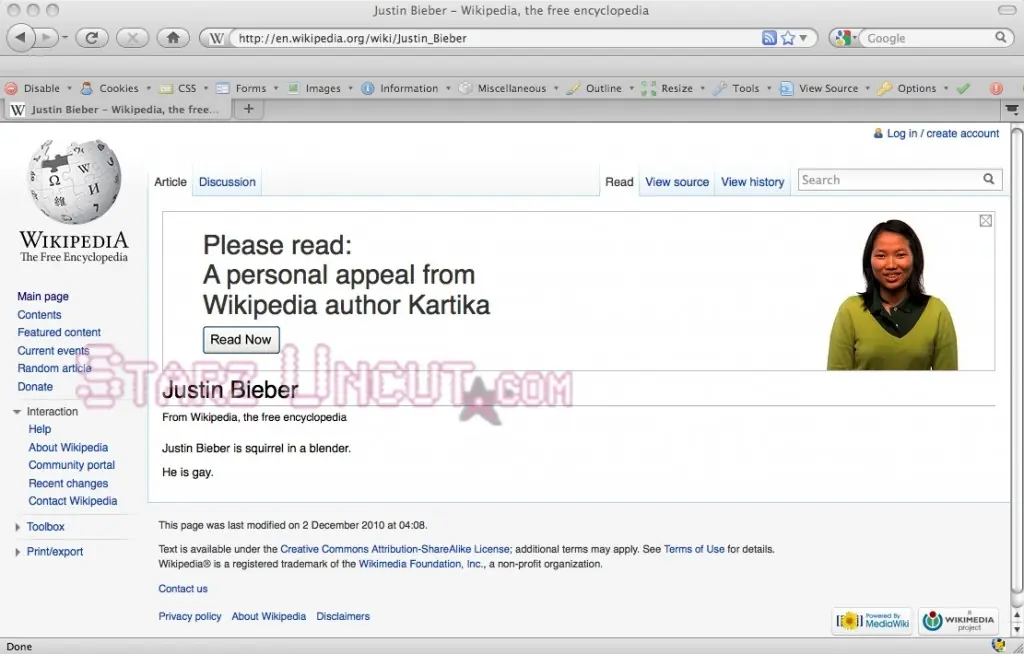
Task: Open the Help sidebar link
Action: [x=40, y=429]
